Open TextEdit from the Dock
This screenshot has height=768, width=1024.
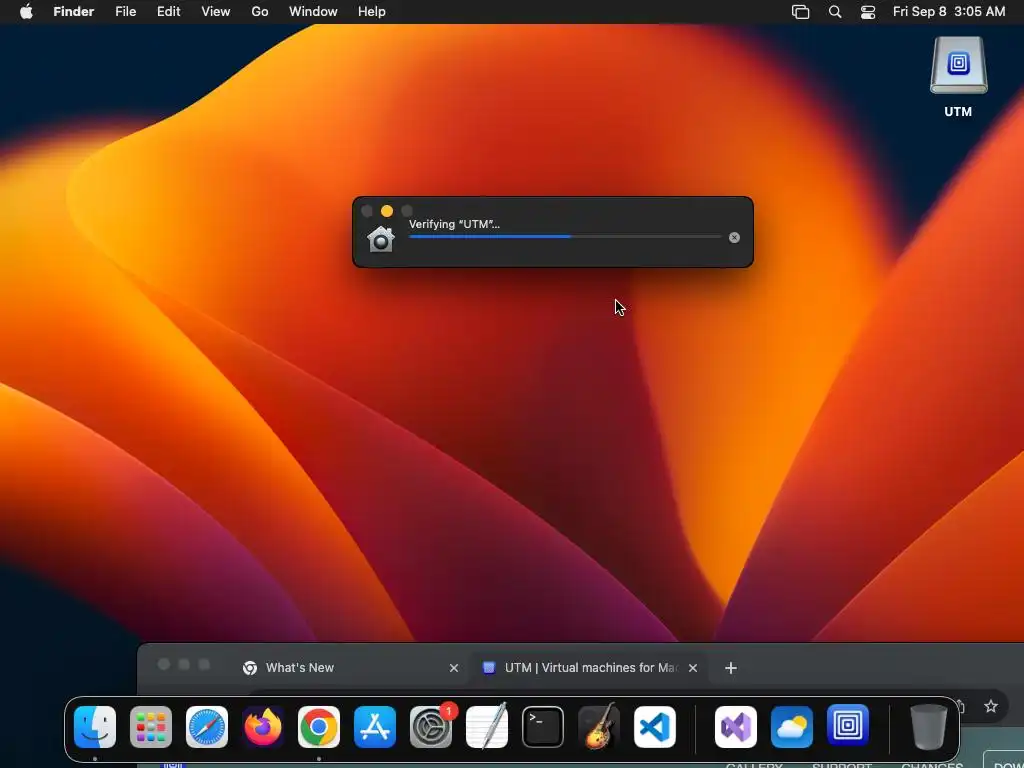pos(487,726)
